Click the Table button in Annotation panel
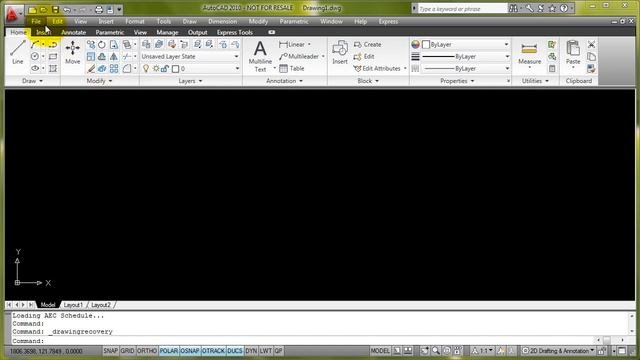Viewport: 640px width, 360px height. 292,69
